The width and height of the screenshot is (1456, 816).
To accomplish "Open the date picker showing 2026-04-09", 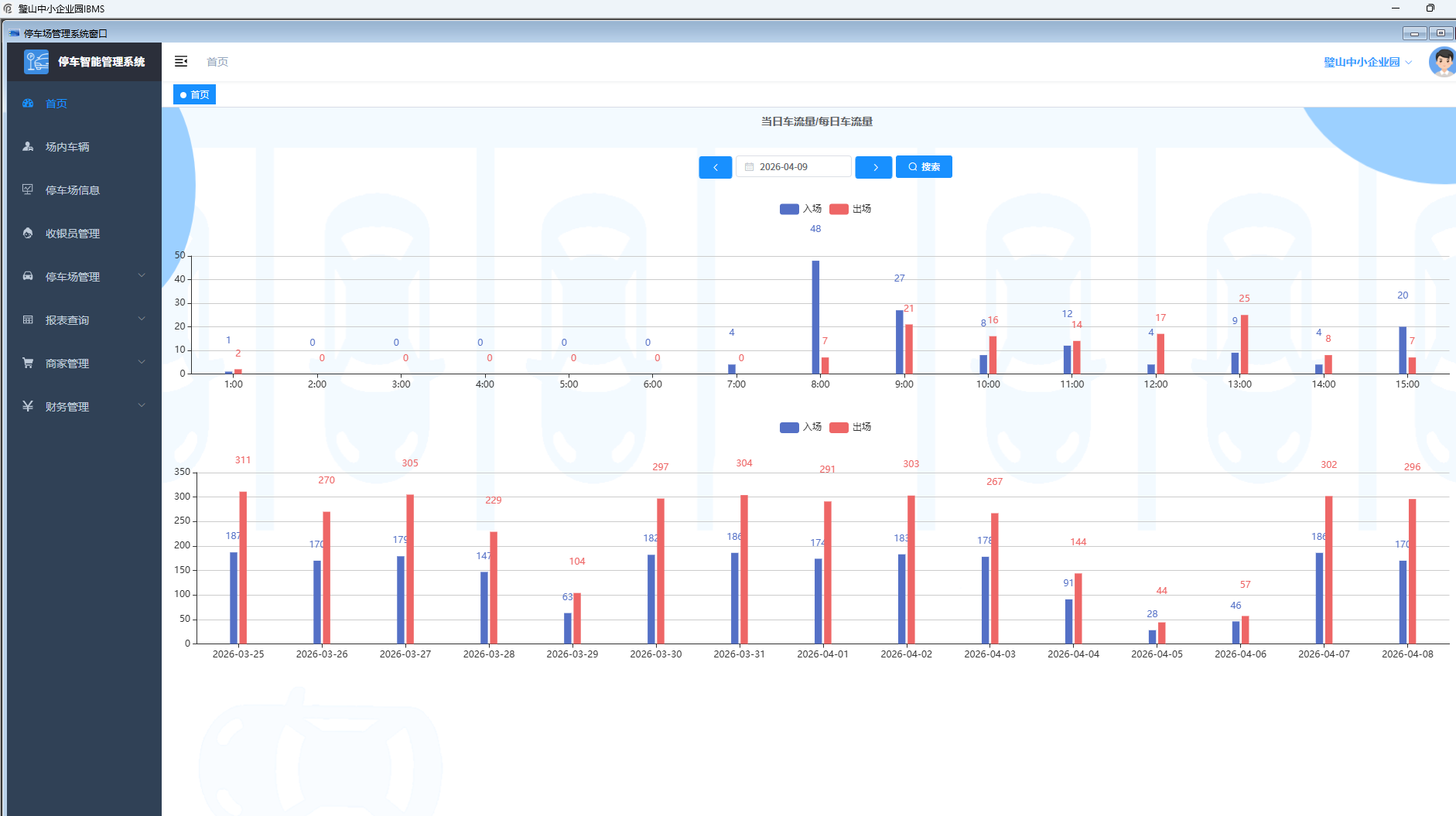I will pos(793,167).
